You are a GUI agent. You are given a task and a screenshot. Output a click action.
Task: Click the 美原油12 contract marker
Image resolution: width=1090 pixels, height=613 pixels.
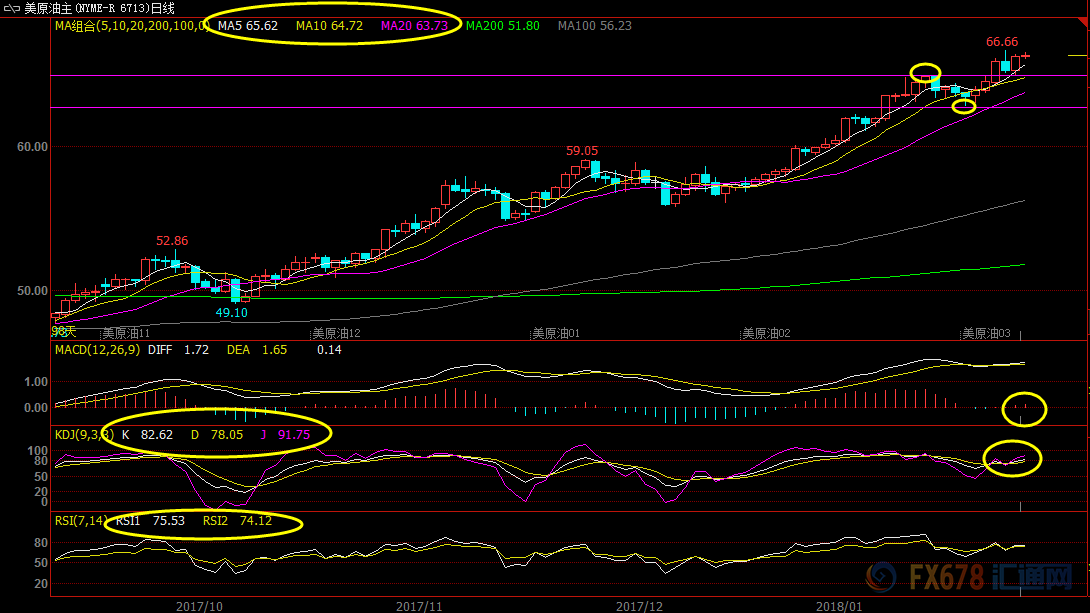[x=336, y=333]
